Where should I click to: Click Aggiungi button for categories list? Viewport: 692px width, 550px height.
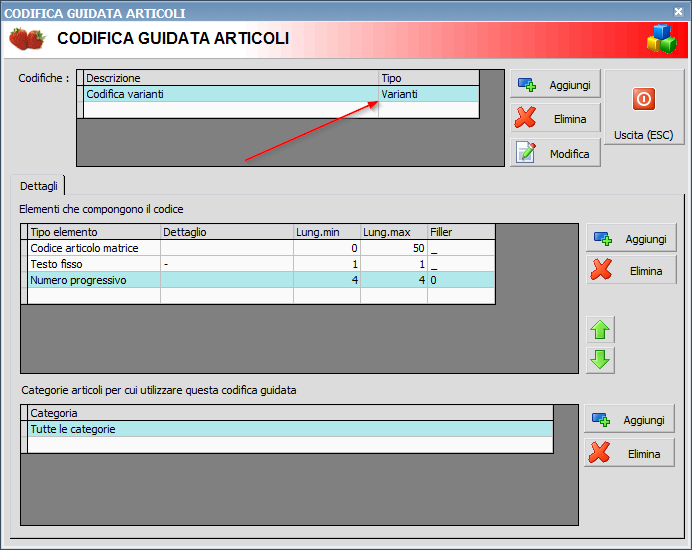pos(629,419)
